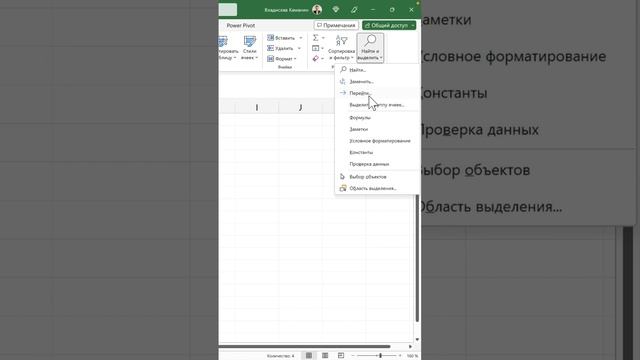Click the Примечания button
This screenshot has width=640, height=360.
[336, 25]
